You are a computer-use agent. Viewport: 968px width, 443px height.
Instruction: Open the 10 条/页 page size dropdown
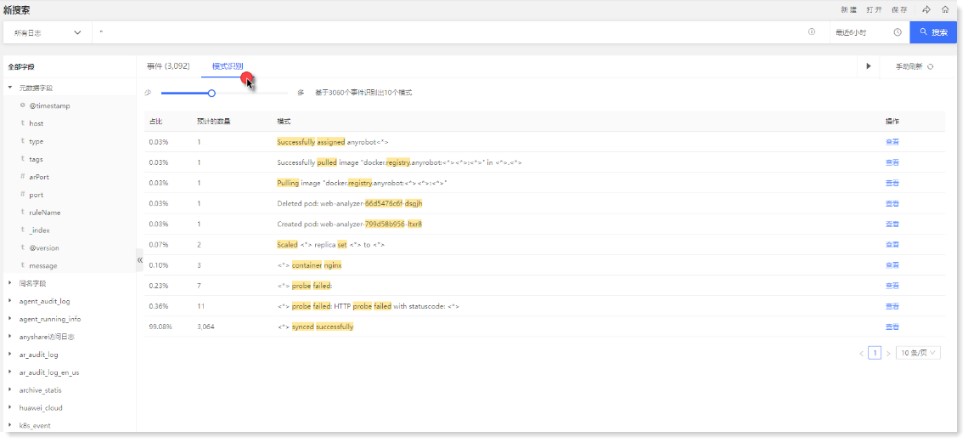click(x=918, y=353)
